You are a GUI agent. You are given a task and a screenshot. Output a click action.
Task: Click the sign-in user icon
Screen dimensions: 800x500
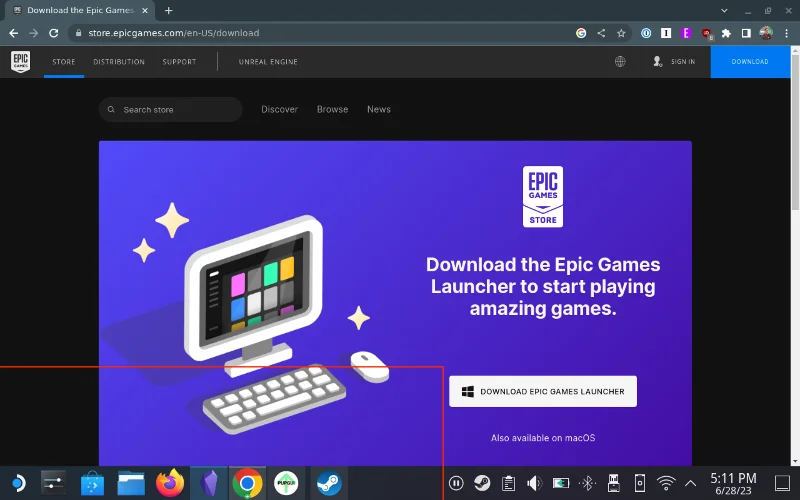[x=658, y=62]
